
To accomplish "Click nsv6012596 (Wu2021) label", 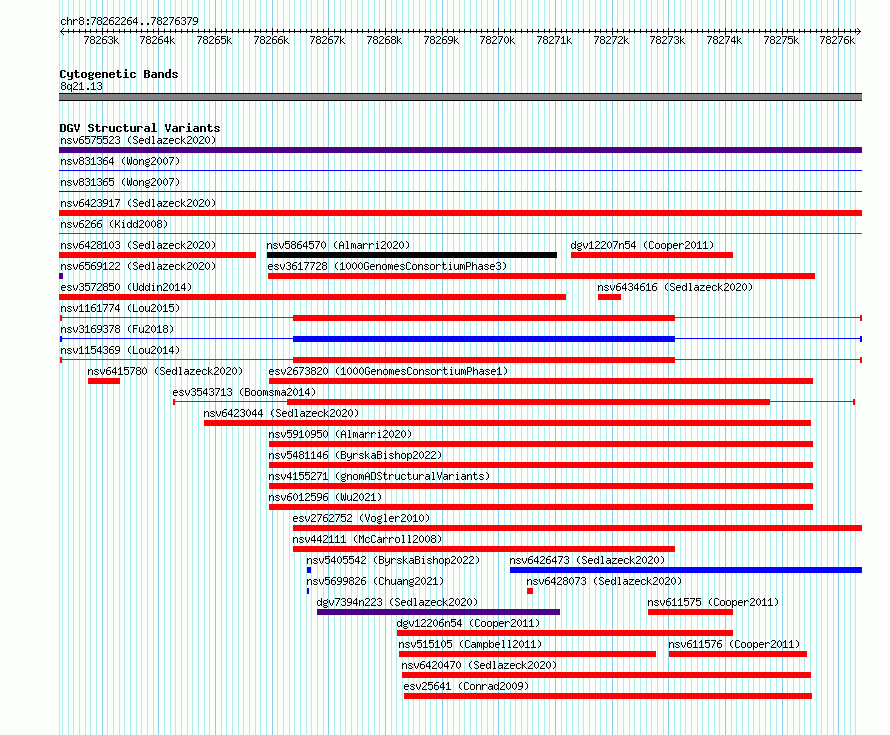I will (325, 497).
